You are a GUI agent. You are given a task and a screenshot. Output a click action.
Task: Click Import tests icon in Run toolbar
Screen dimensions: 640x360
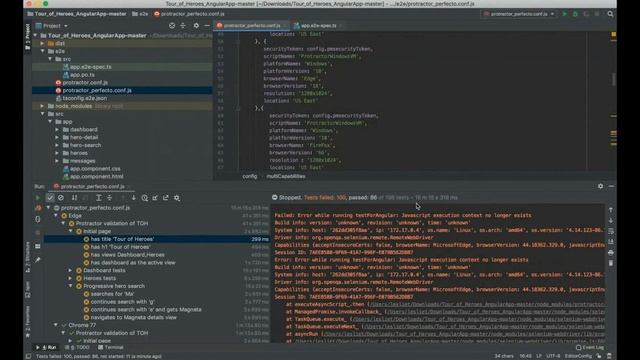(x=155, y=198)
